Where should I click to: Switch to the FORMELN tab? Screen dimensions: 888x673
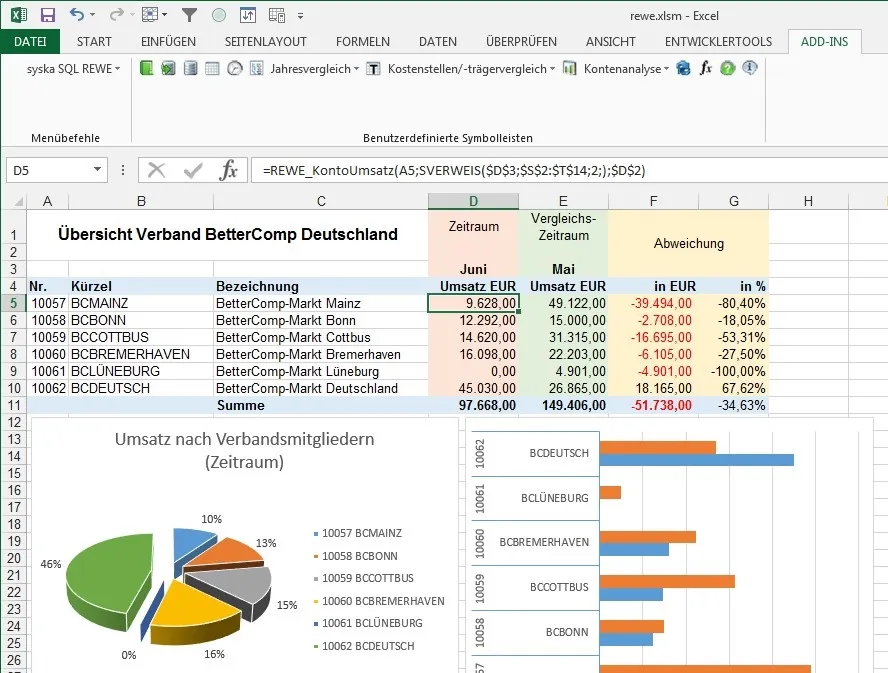pos(362,41)
